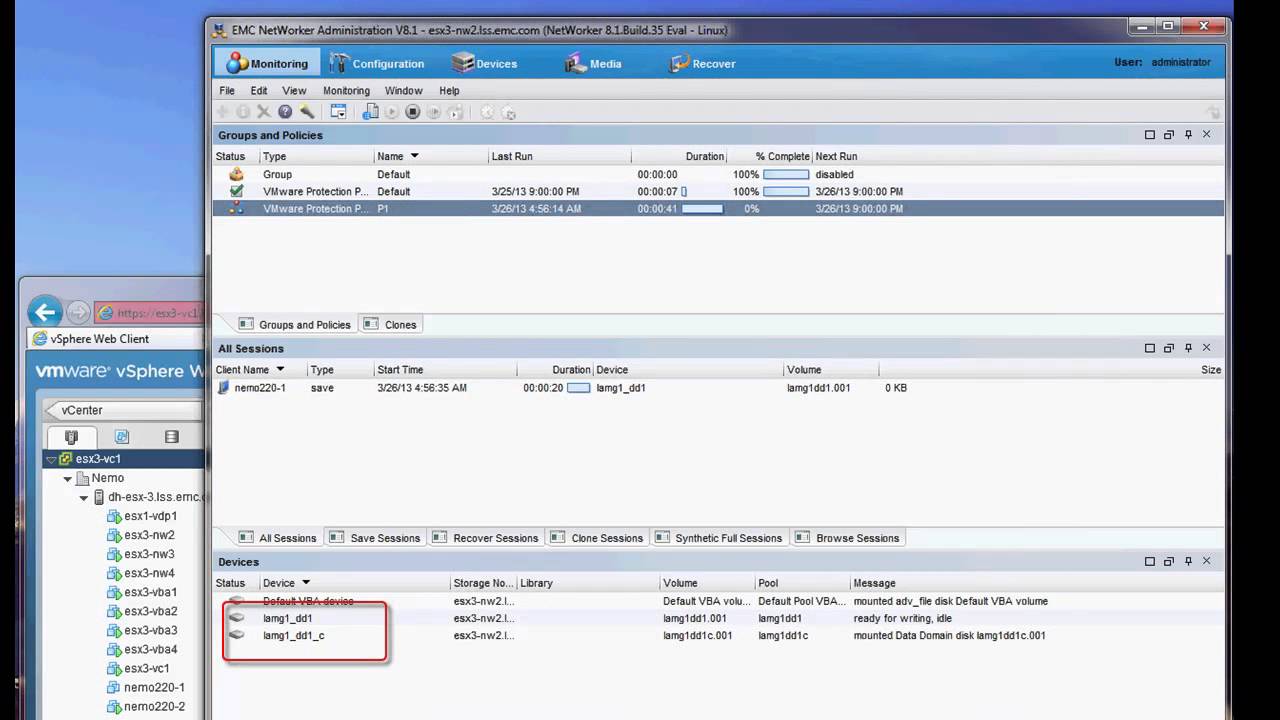
Task: Click the help question mark toolbar icon
Action: tap(285, 112)
